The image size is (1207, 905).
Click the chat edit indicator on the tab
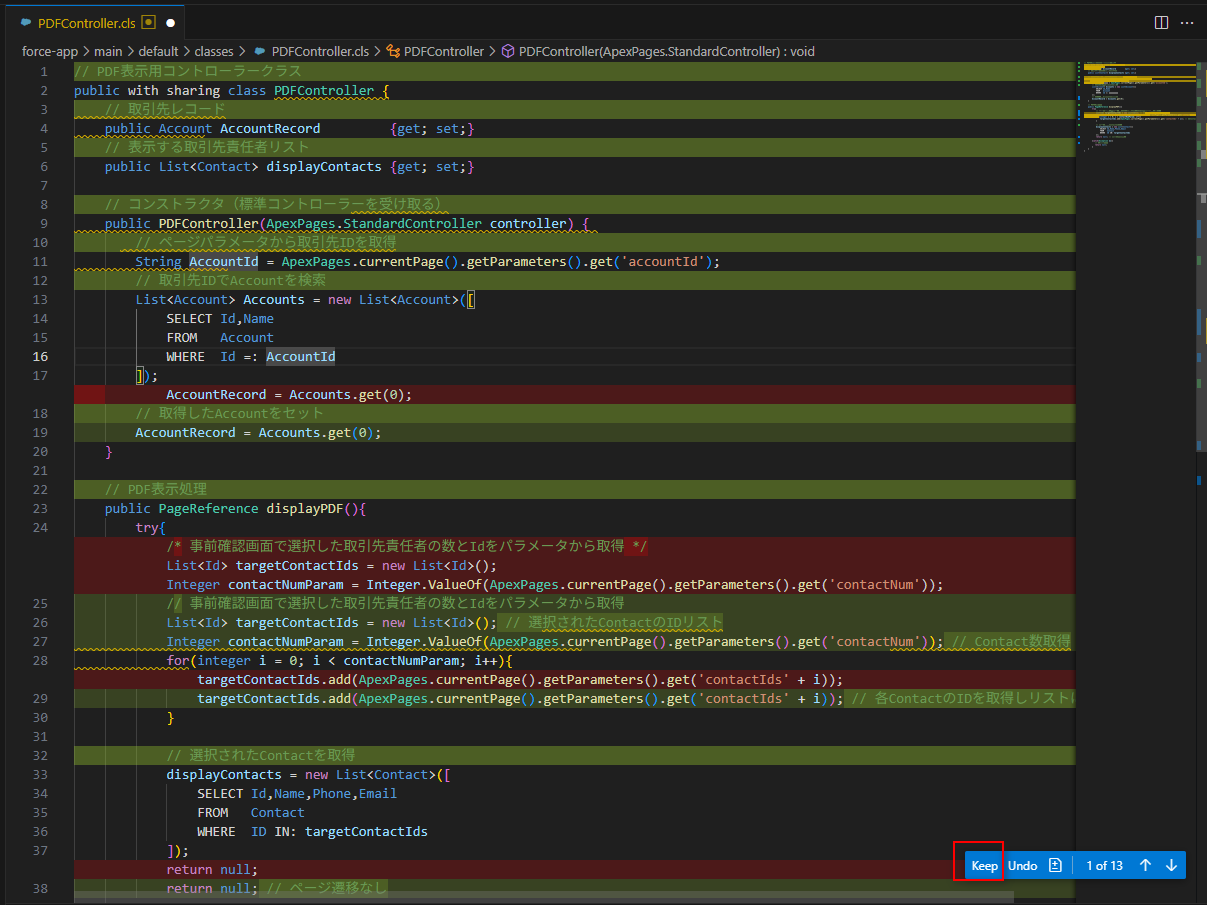[149, 22]
